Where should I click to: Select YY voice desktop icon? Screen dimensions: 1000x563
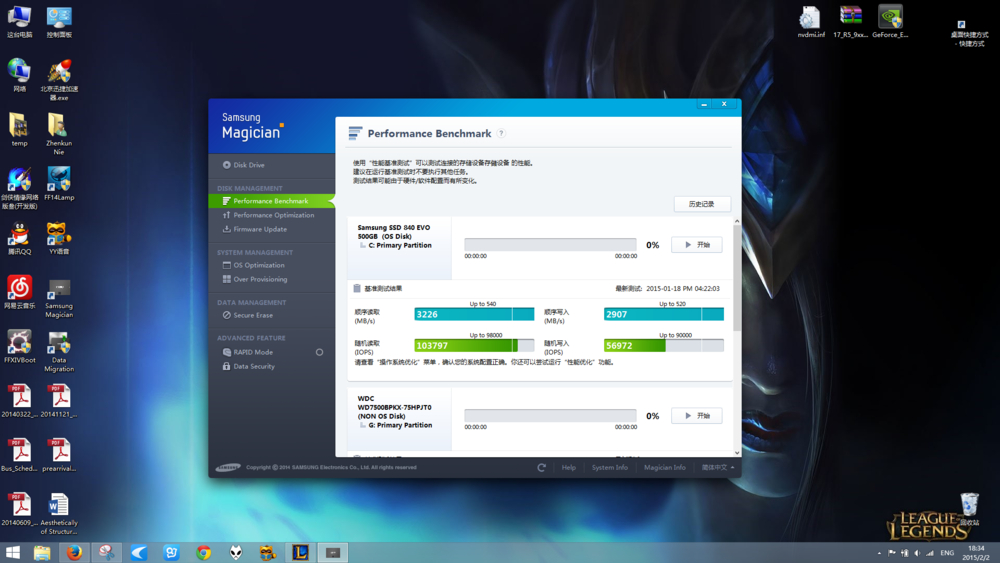(59, 239)
